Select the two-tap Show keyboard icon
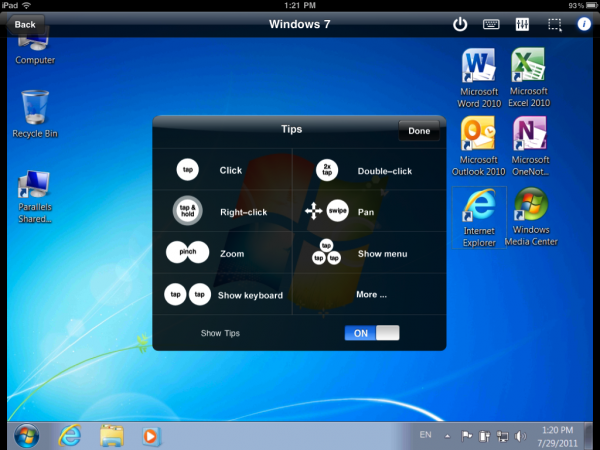600x450 pixels. pos(188,294)
